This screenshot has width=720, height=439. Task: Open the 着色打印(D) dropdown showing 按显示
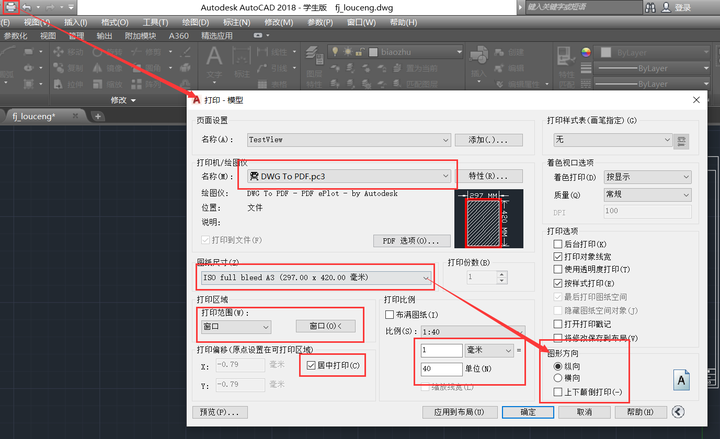coord(647,177)
